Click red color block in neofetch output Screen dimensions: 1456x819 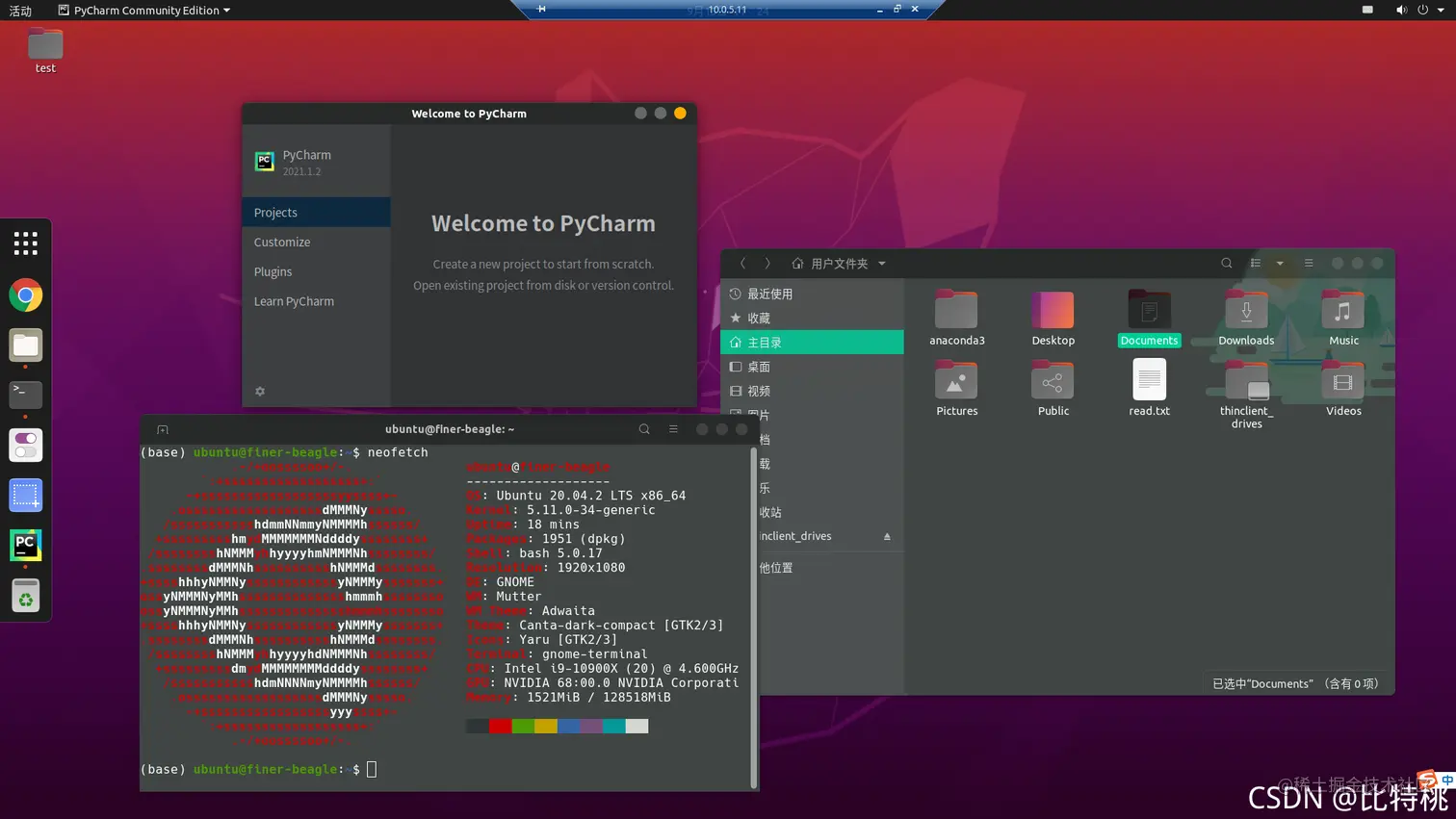[500, 726]
